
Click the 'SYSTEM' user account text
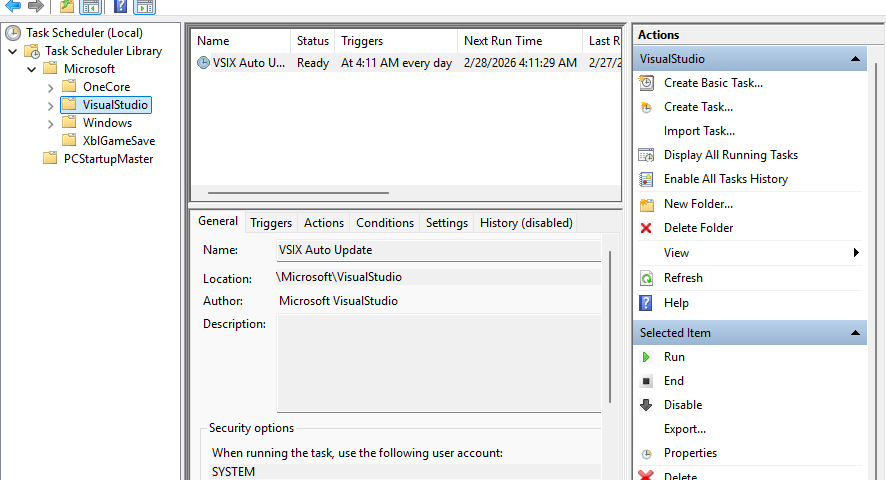pos(233,472)
